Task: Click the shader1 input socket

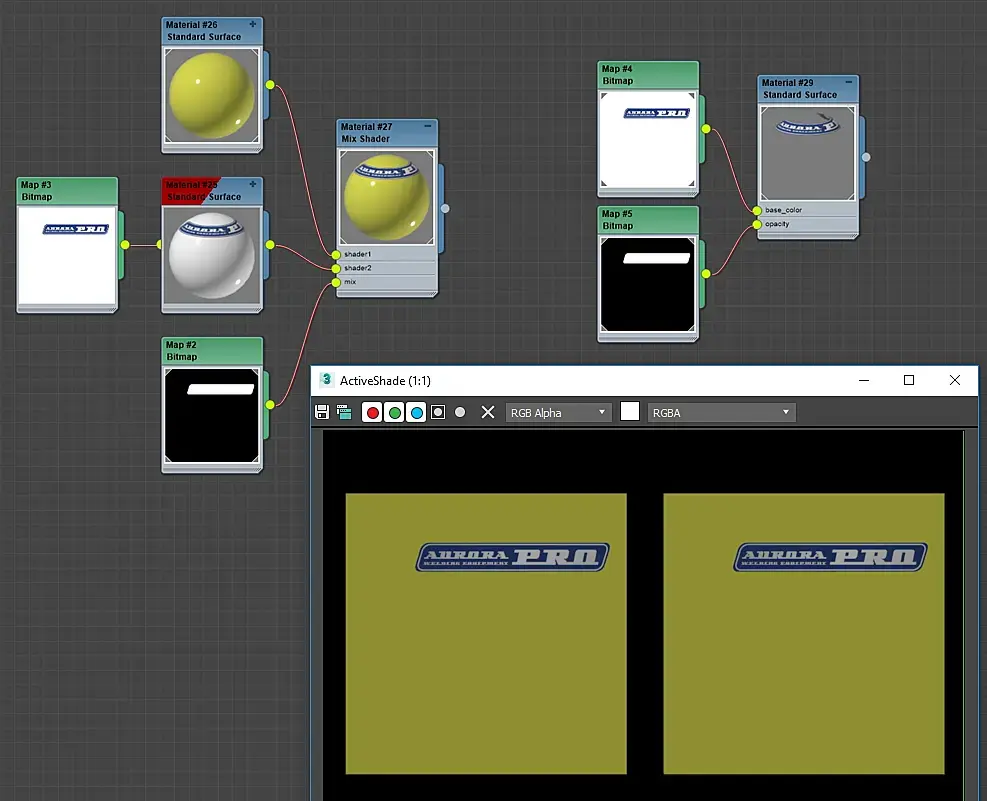Action: (x=336, y=254)
